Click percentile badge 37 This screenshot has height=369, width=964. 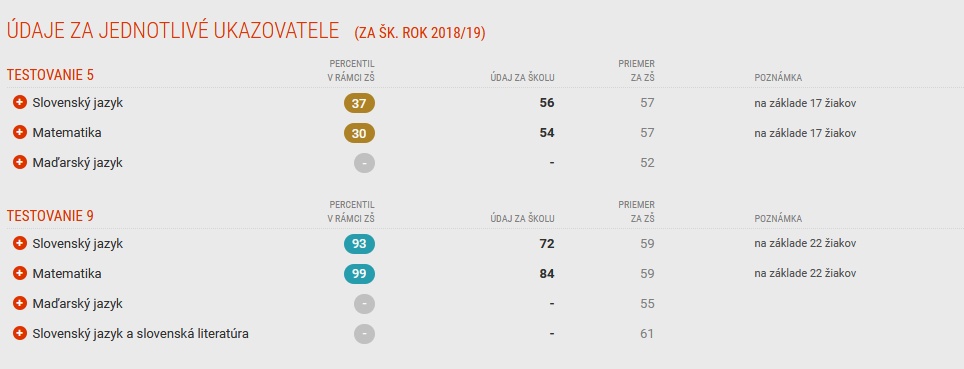pos(359,103)
